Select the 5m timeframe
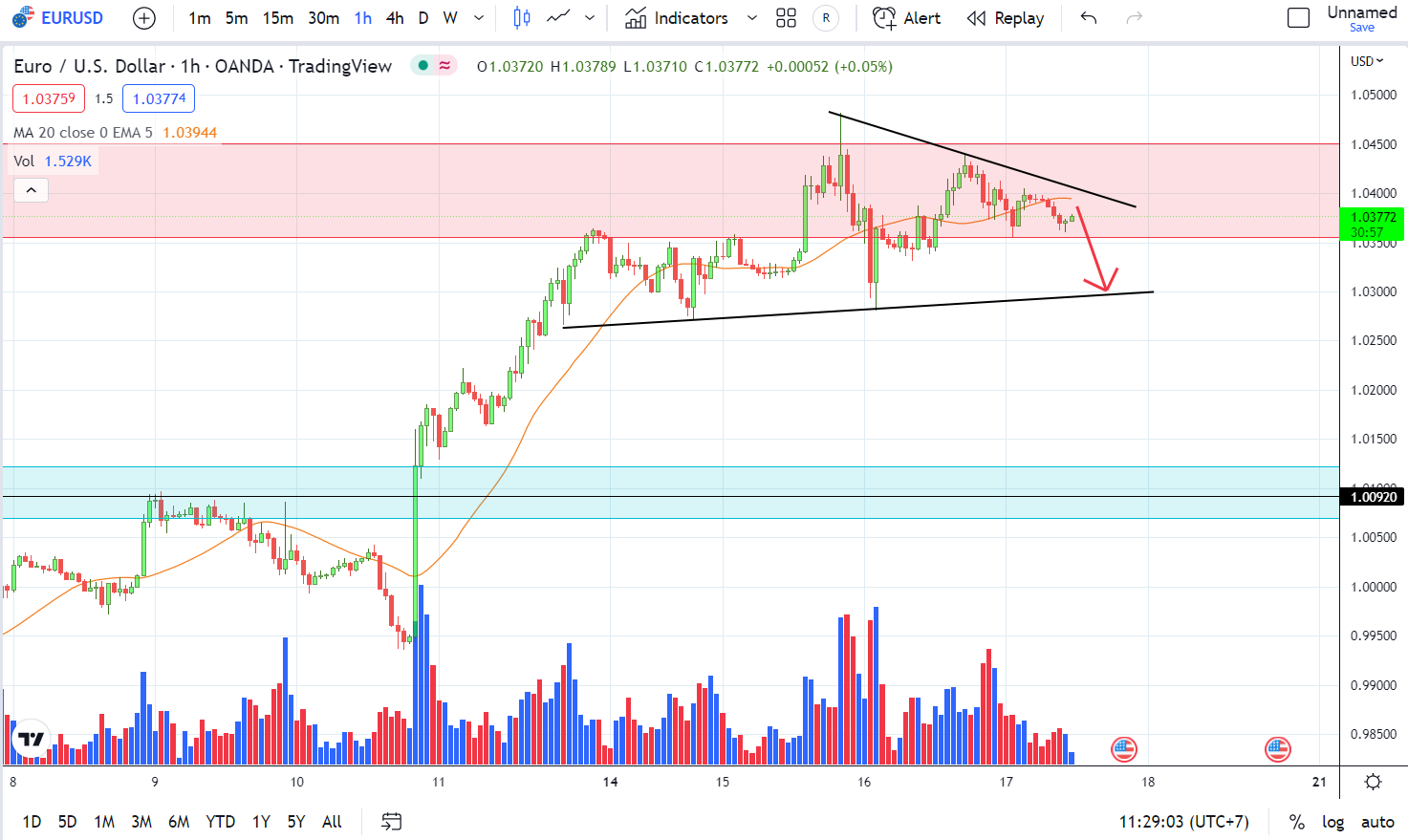This screenshot has width=1408, height=840. (x=237, y=17)
